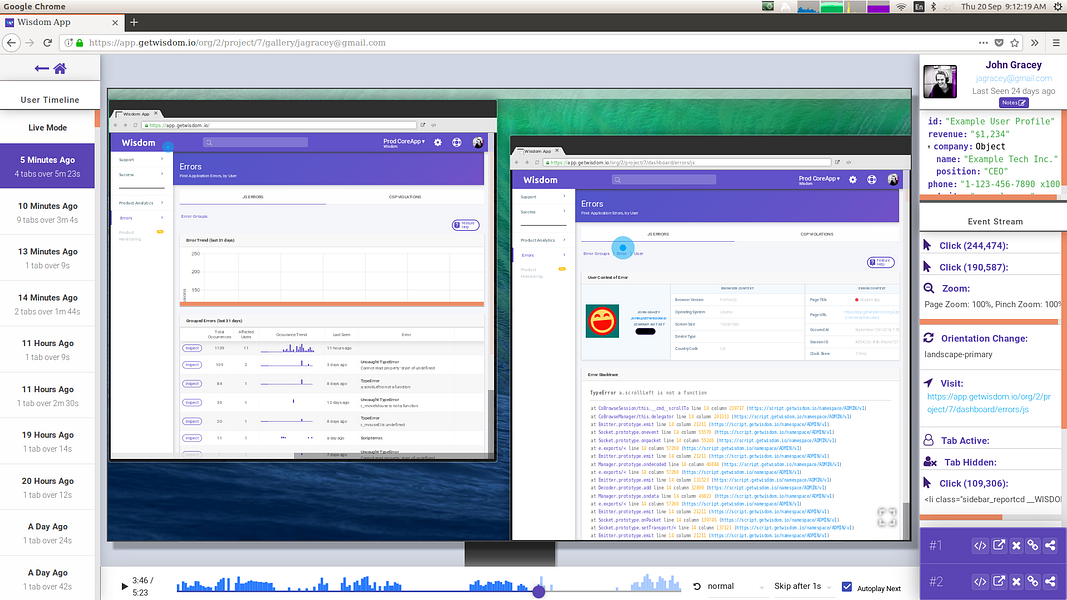The height and width of the screenshot is (600, 1067).
Task: Open the browser hamburger menu
Action: pyautogui.click(x=1056, y=42)
